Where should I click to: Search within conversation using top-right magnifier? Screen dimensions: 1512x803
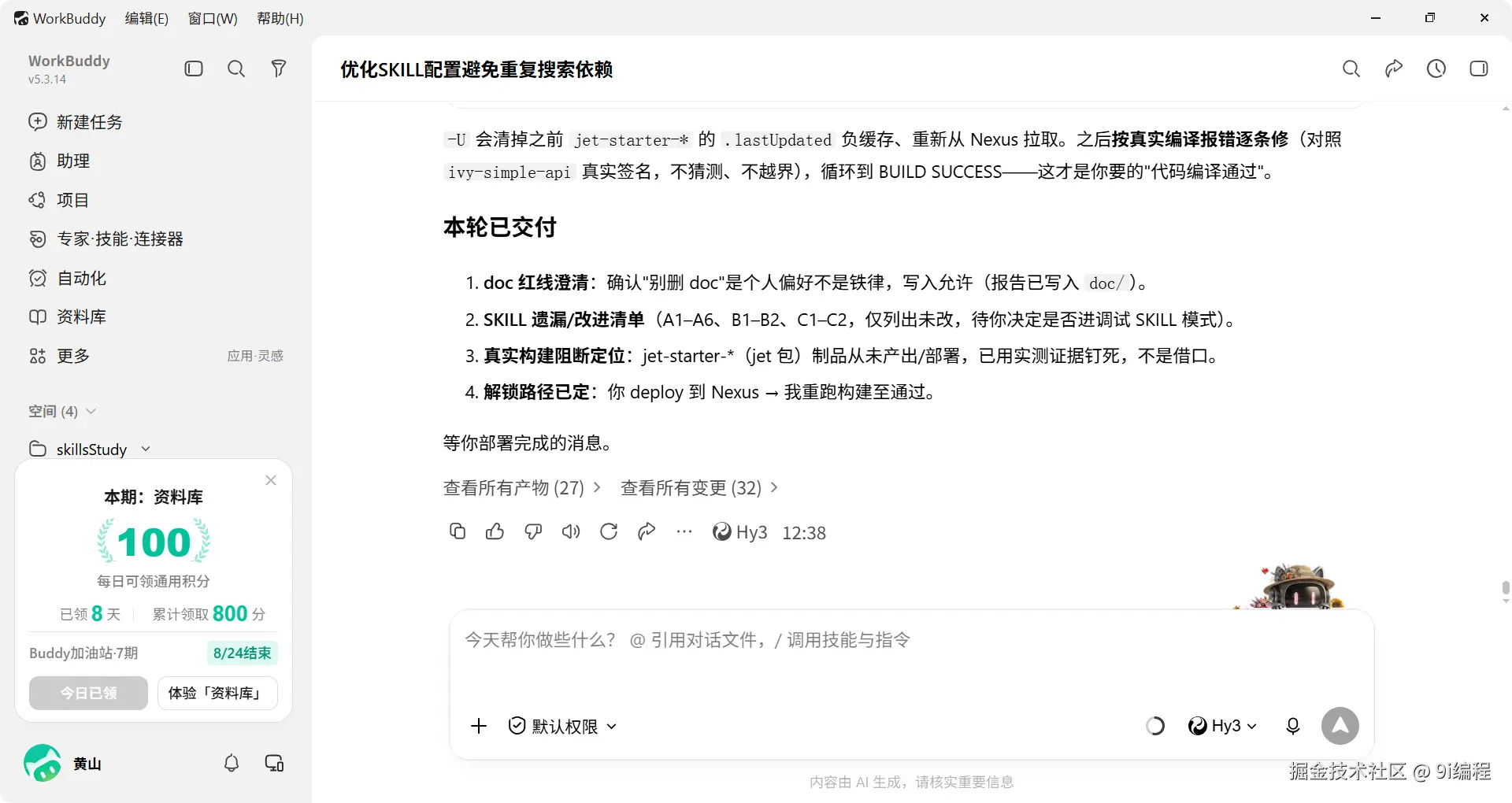pos(1351,68)
